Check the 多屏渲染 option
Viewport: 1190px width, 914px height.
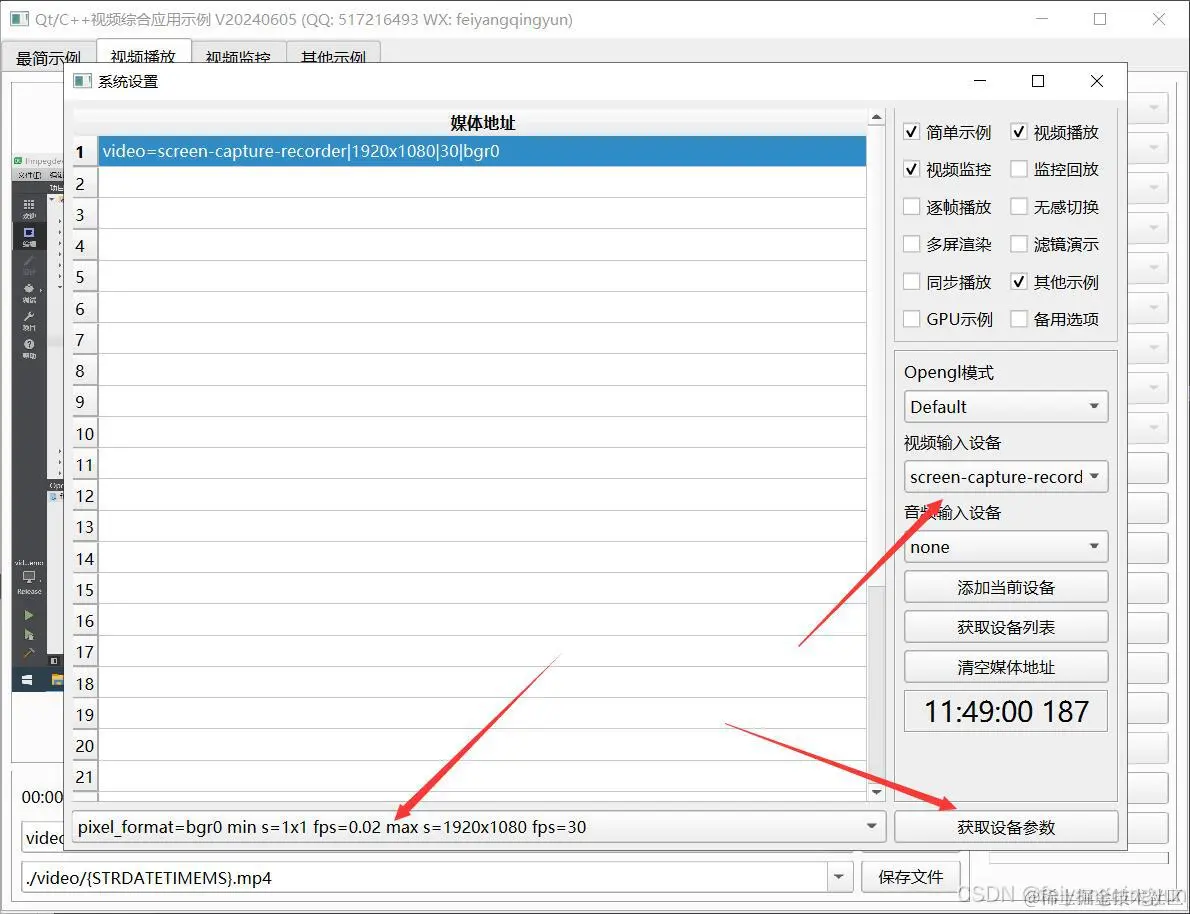pos(911,244)
